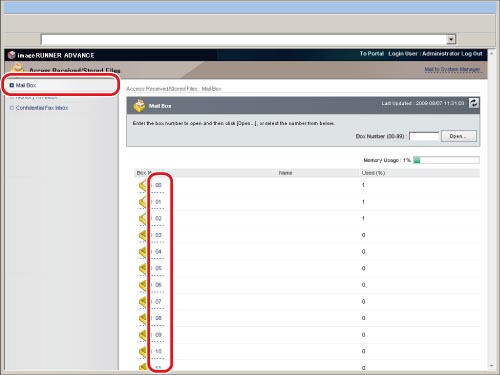Open the address bar dropdown arrow
Screen dimensions: 500x375
point(451,39)
